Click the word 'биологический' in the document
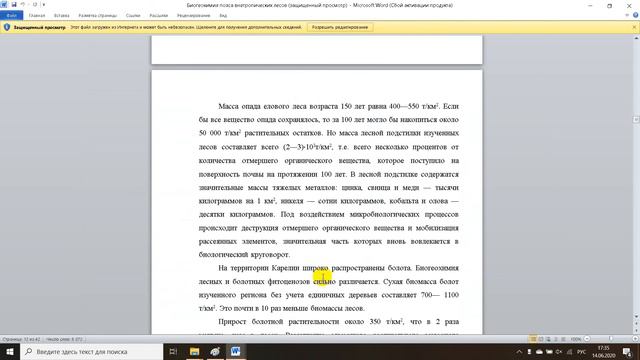The width and height of the screenshot is (640, 360). 223,255
